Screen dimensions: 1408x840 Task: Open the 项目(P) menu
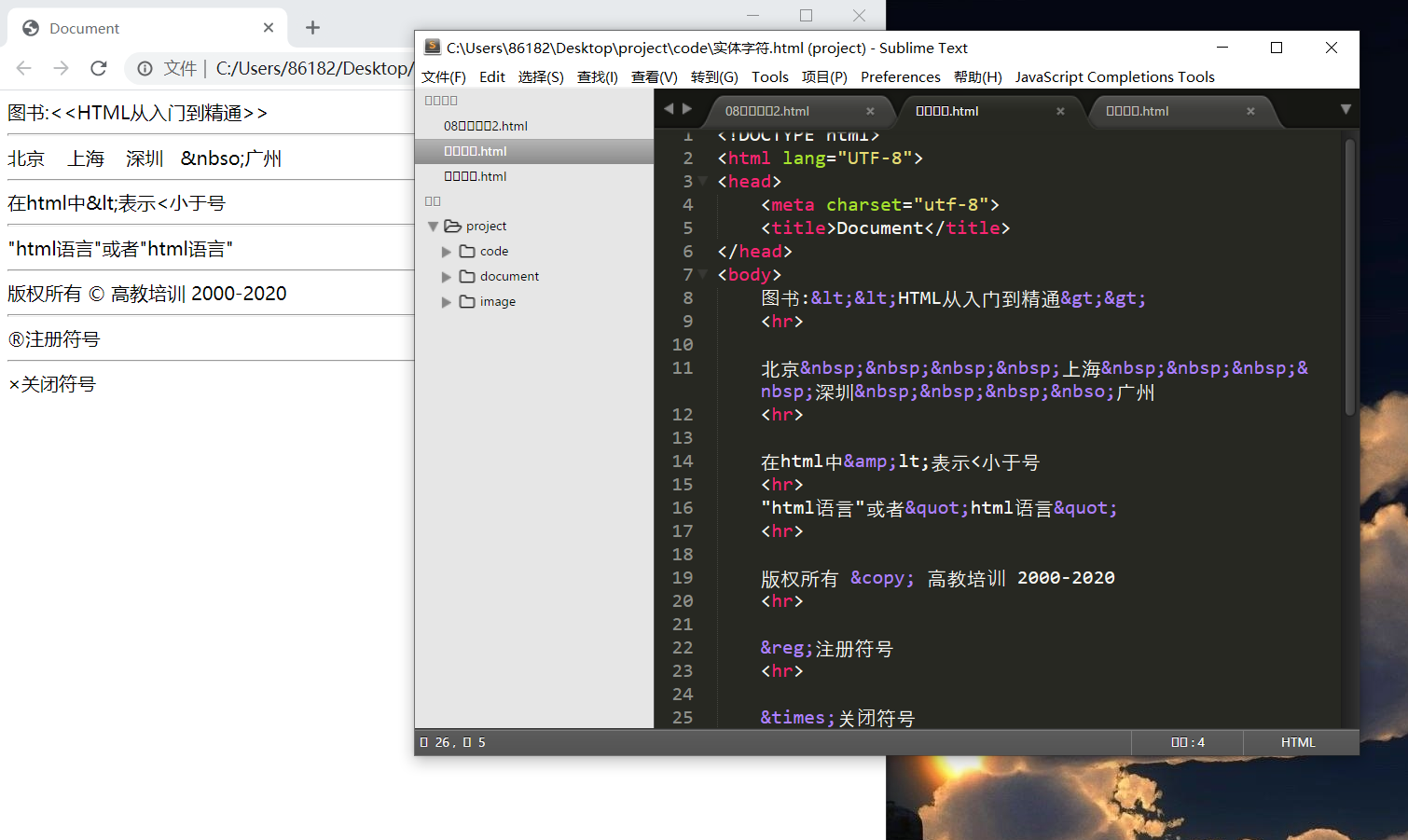[824, 76]
